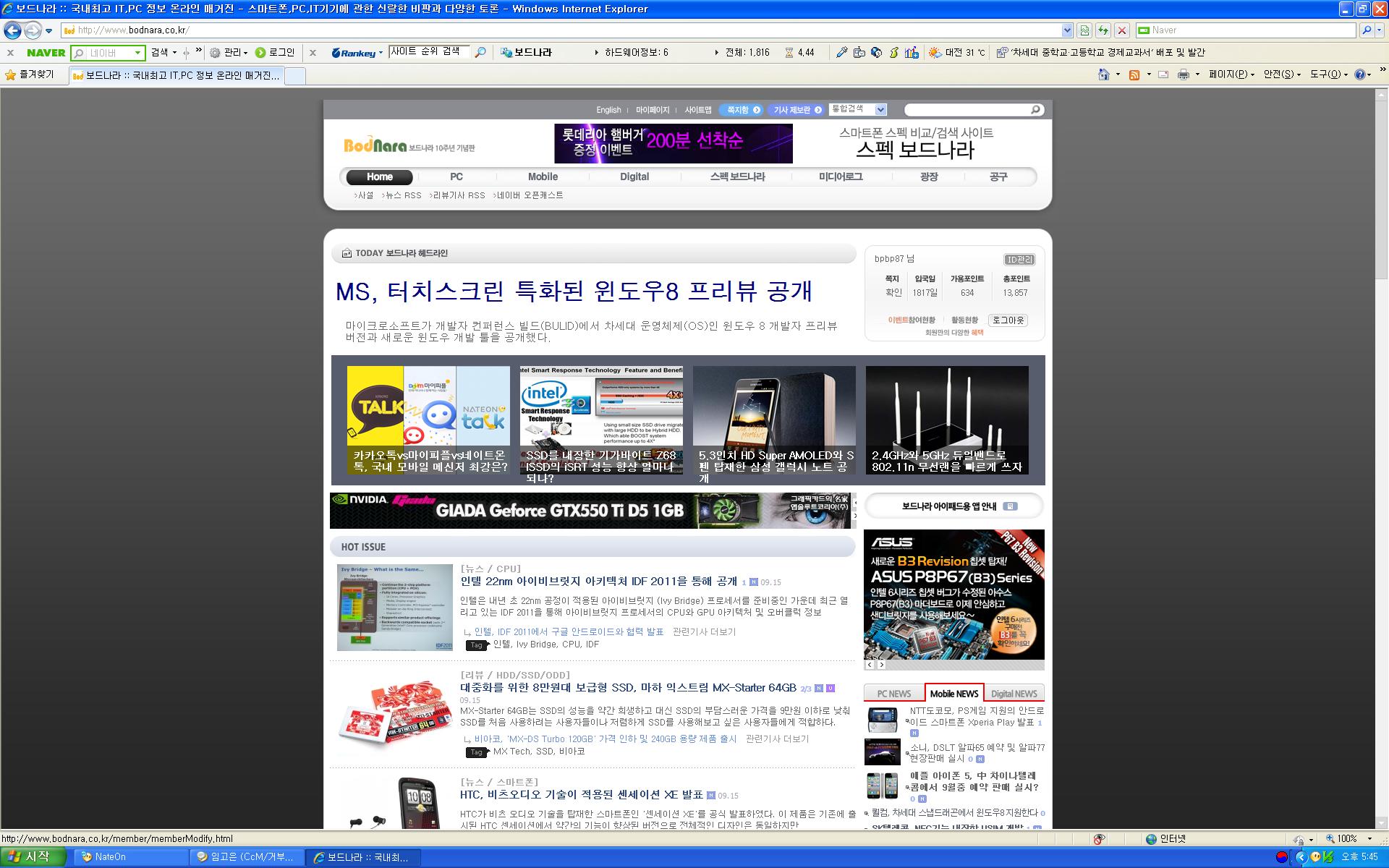The image size is (1389, 868).
Task: Click the Read Mail envelope icon
Action: 1163,75
